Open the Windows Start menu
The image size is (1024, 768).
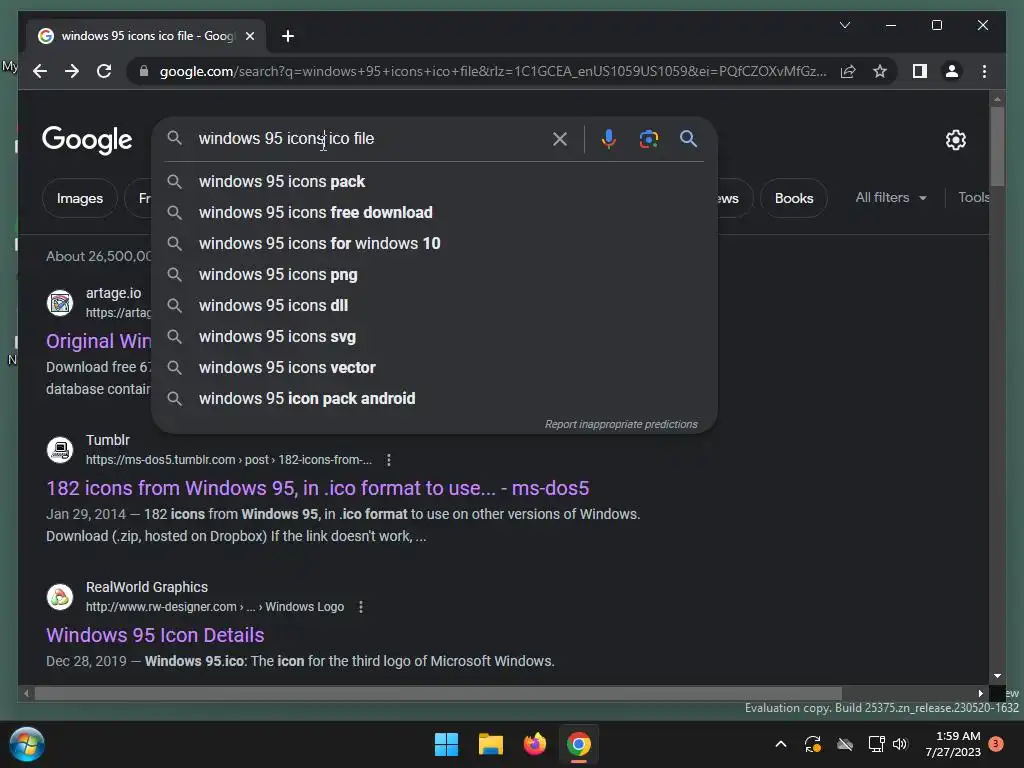coord(447,744)
